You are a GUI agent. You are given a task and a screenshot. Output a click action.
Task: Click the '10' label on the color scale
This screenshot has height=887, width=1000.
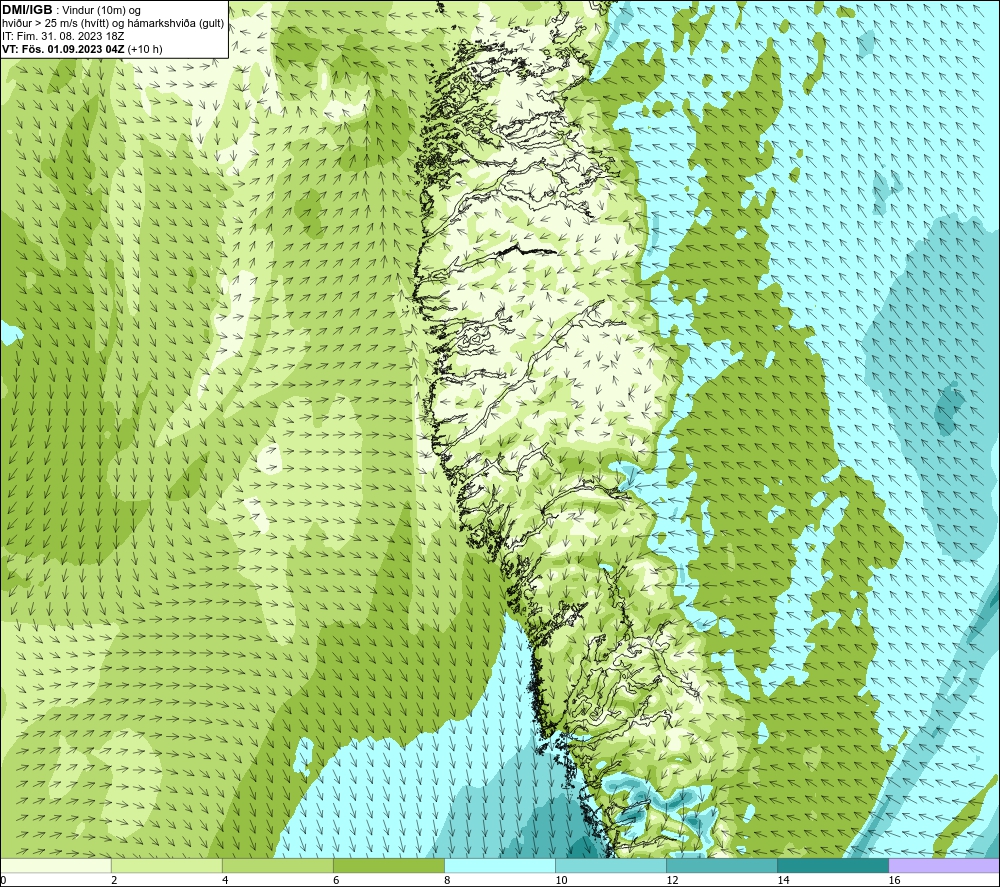(x=561, y=880)
